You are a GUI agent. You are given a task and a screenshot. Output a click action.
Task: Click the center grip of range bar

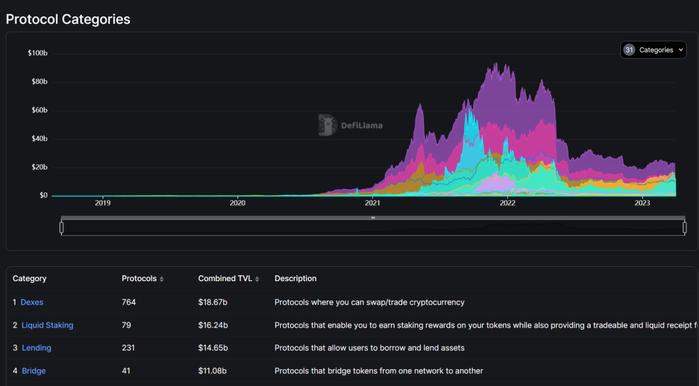tap(373, 218)
